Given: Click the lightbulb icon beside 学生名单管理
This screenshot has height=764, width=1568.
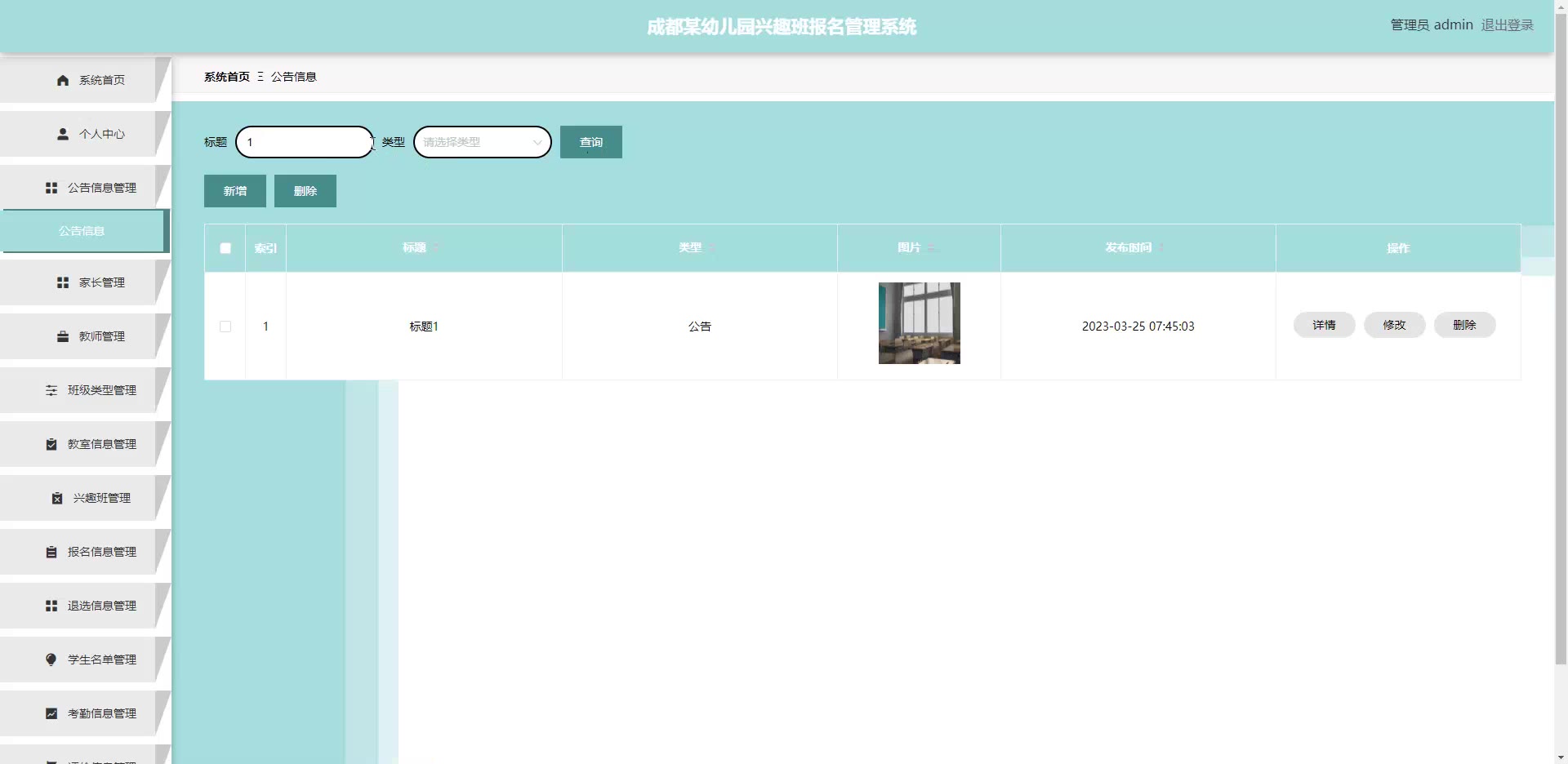Looking at the screenshot, I should 51,660.
